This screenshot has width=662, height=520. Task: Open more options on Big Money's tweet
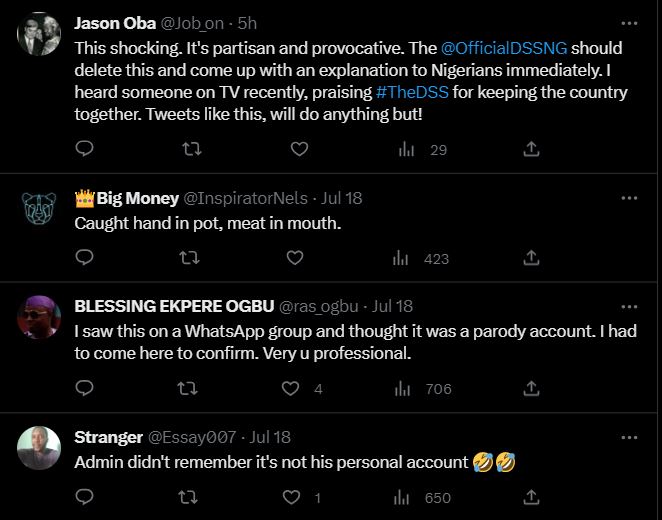click(628, 198)
